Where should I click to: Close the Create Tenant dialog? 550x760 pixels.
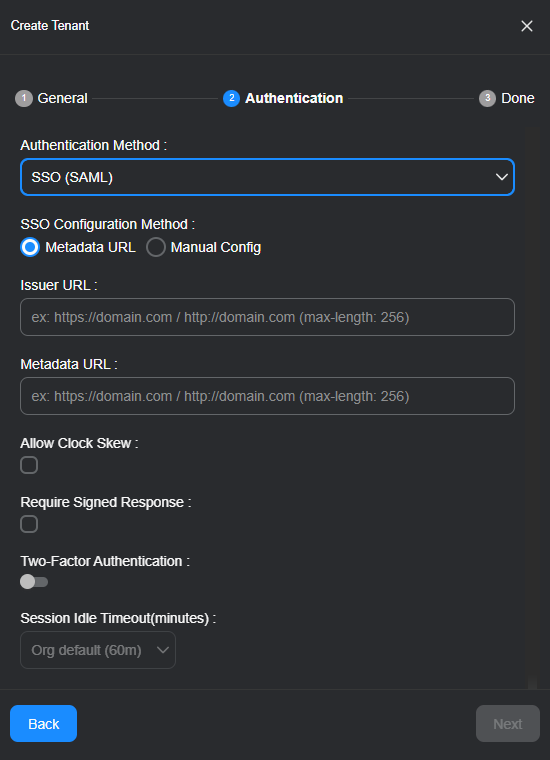click(x=527, y=26)
